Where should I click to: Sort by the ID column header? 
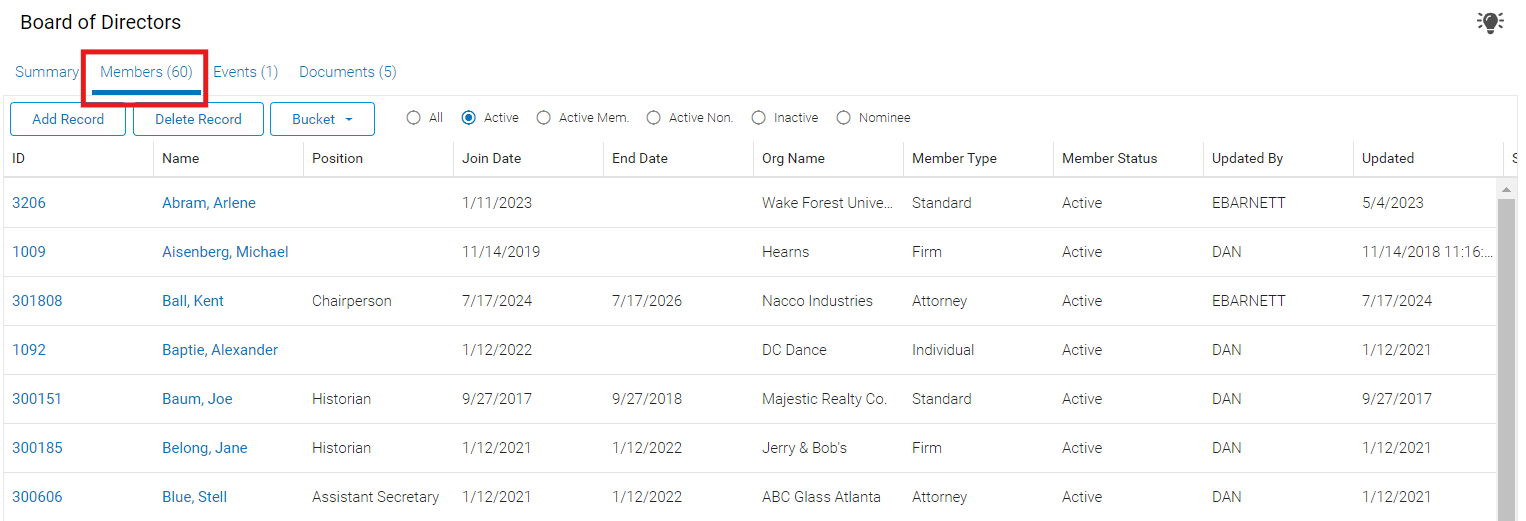[78, 158]
